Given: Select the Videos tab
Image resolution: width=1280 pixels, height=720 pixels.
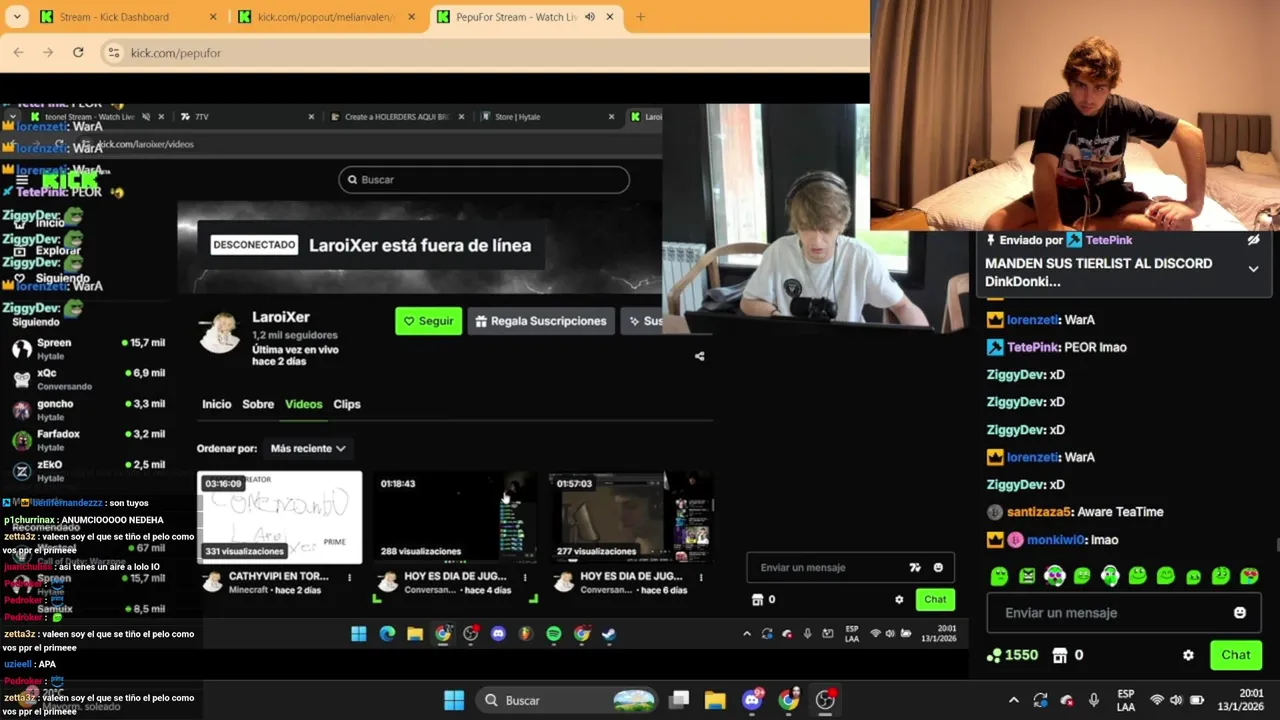Looking at the screenshot, I should pos(303,404).
